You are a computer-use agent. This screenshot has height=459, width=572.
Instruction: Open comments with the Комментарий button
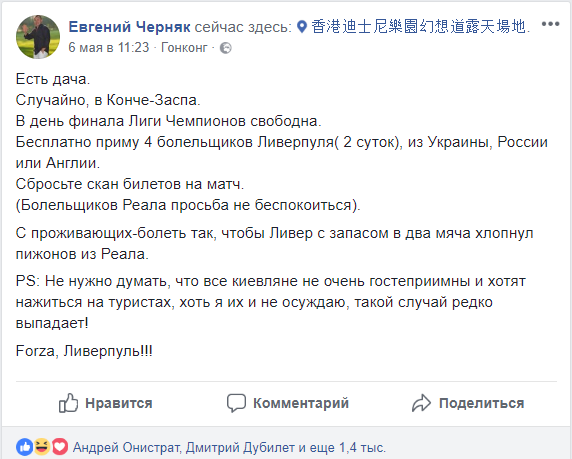click(x=301, y=403)
